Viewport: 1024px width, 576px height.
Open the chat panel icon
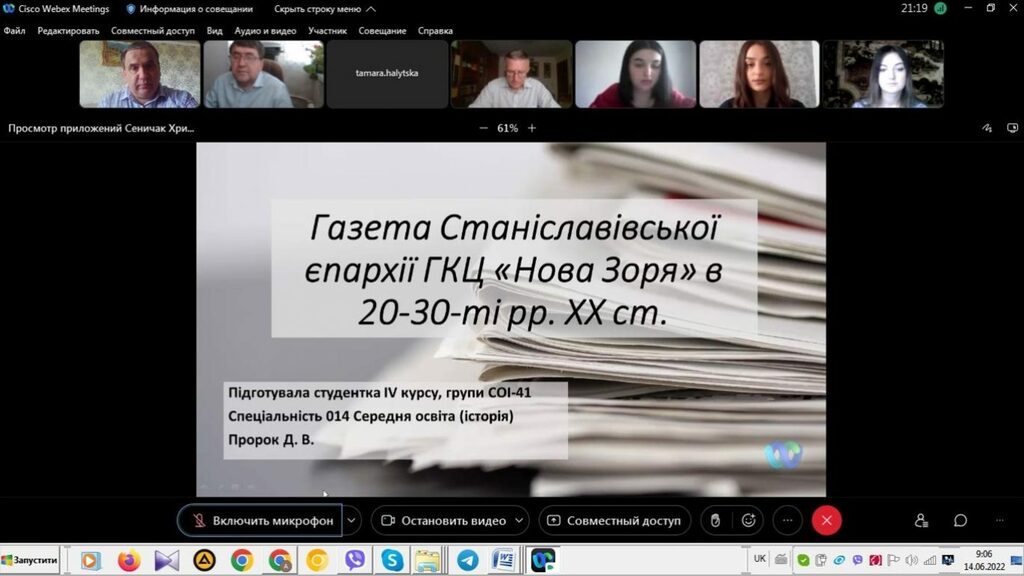pos(960,521)
